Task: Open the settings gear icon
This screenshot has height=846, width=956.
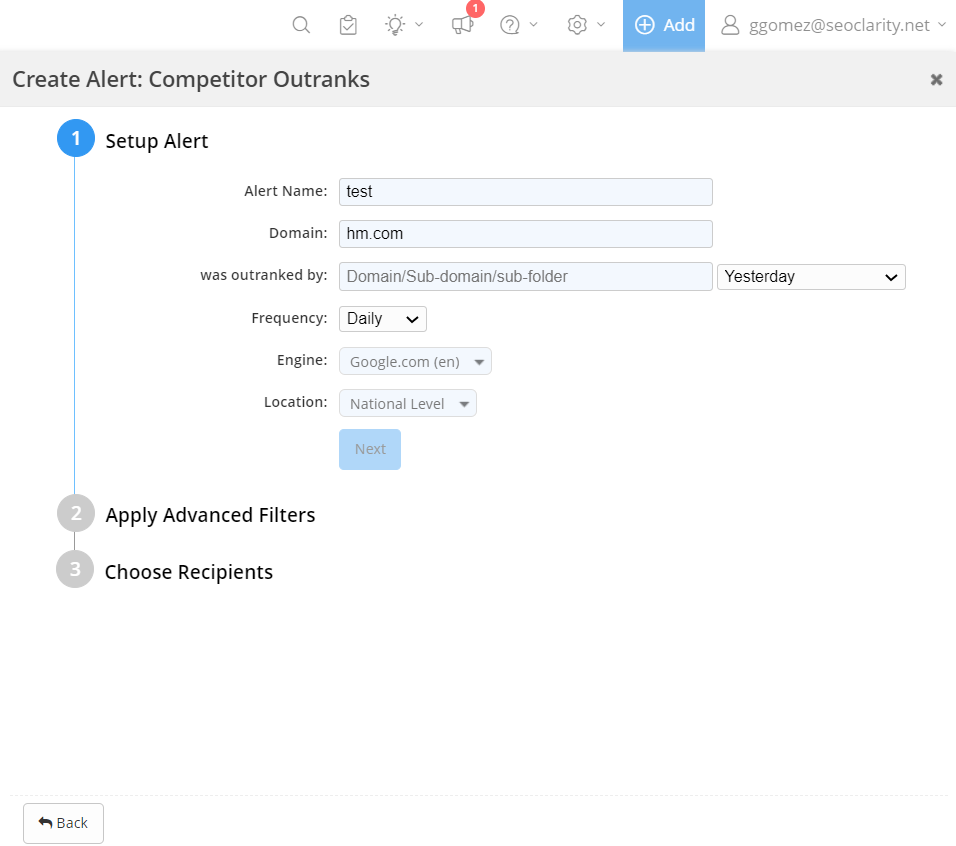Action: click(577, 25)
